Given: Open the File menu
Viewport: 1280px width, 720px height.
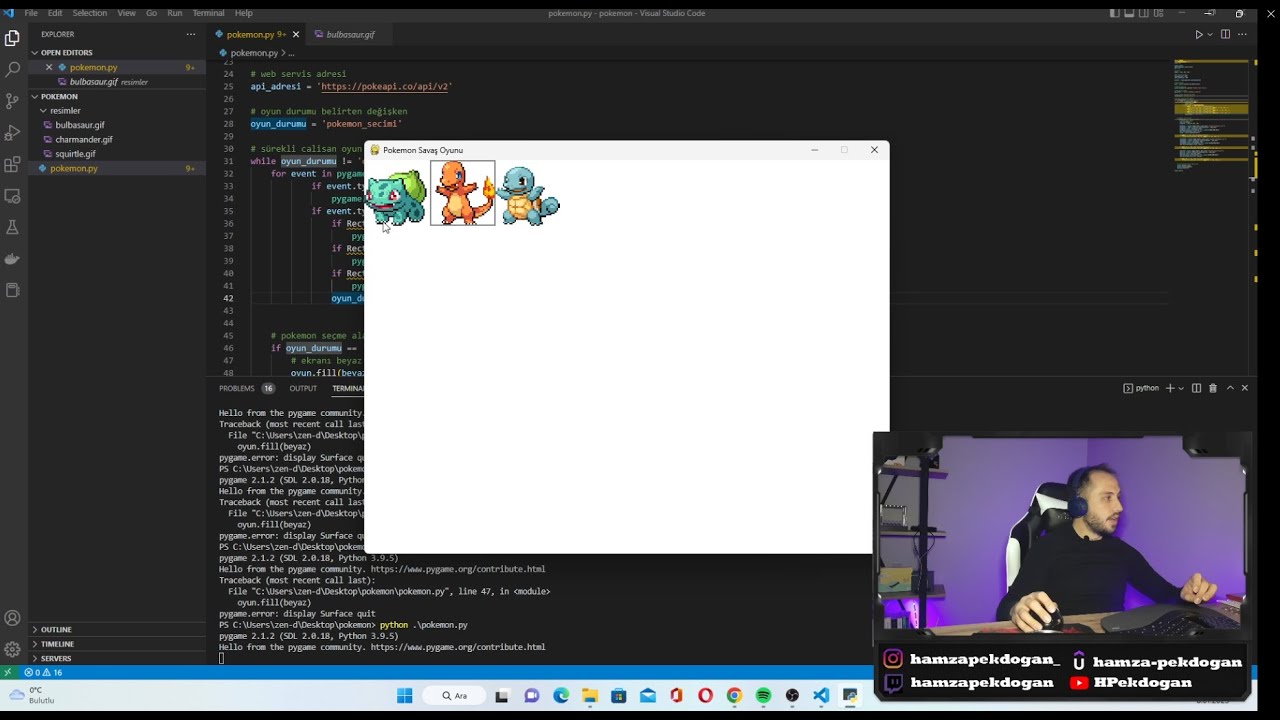Looking at the screenshot, I should 31,13.
